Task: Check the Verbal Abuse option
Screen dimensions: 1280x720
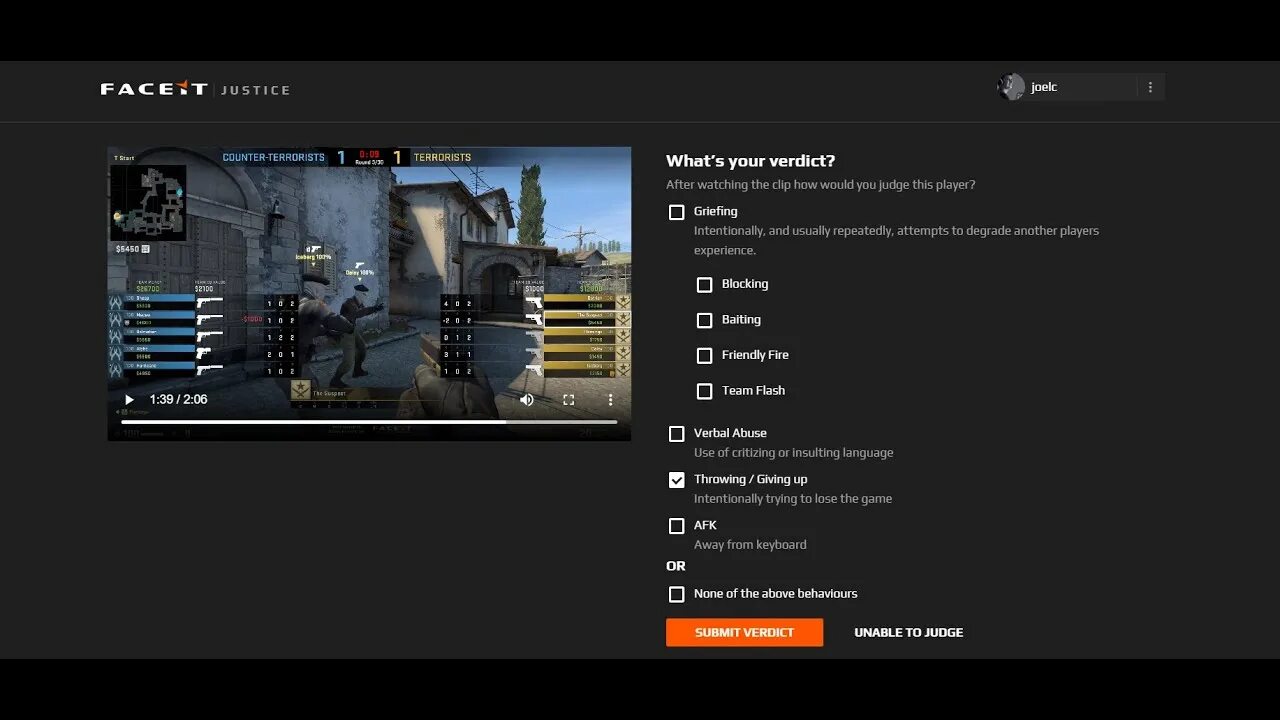Action: (x=677, y=433)
